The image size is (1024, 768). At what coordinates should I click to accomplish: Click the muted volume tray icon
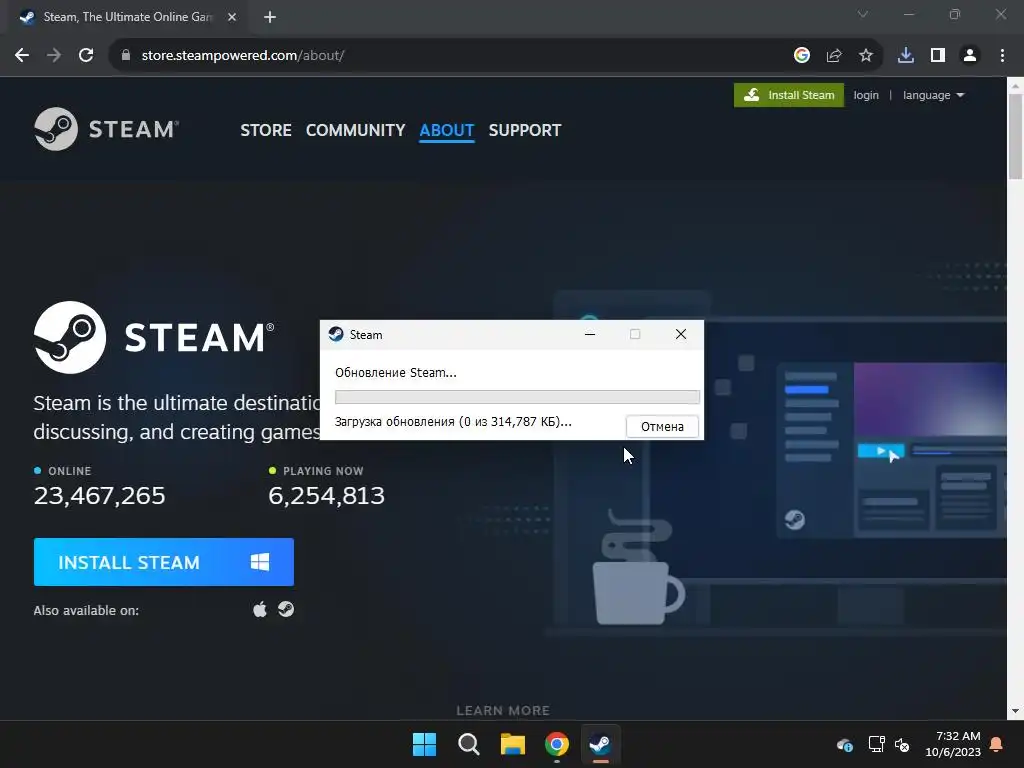[x=902, y=744]
